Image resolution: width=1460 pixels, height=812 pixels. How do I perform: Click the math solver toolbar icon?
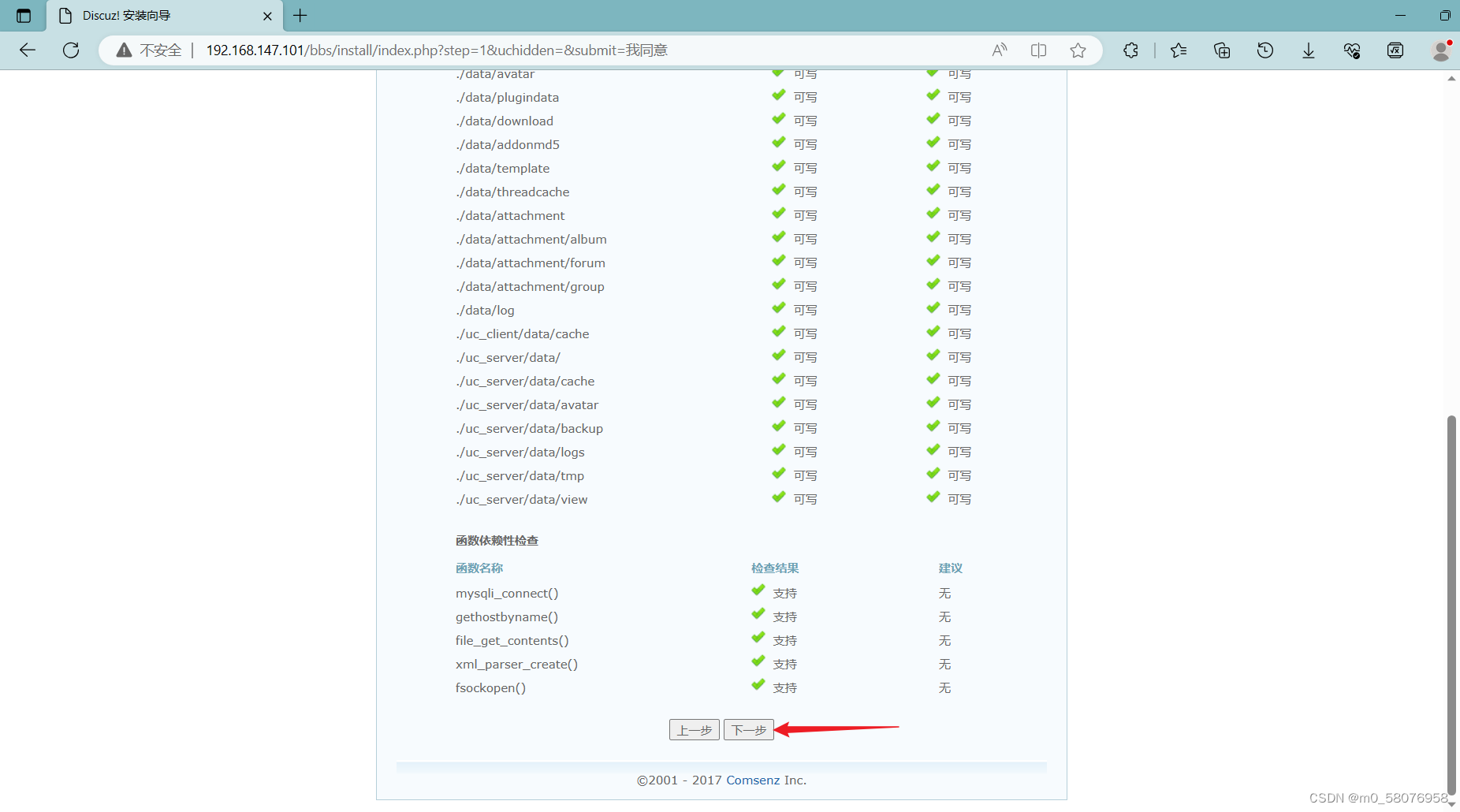coord(1395,50)
